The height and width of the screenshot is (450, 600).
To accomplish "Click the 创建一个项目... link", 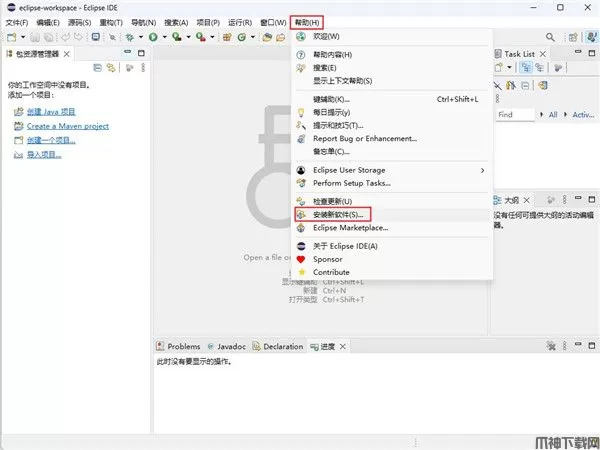I will pos(51,140).
